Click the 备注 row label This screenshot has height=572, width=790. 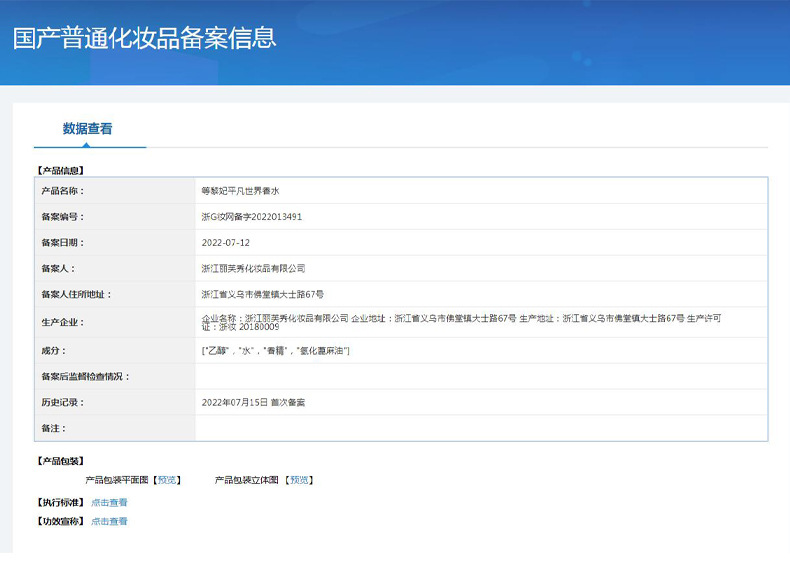pos(53,428)
